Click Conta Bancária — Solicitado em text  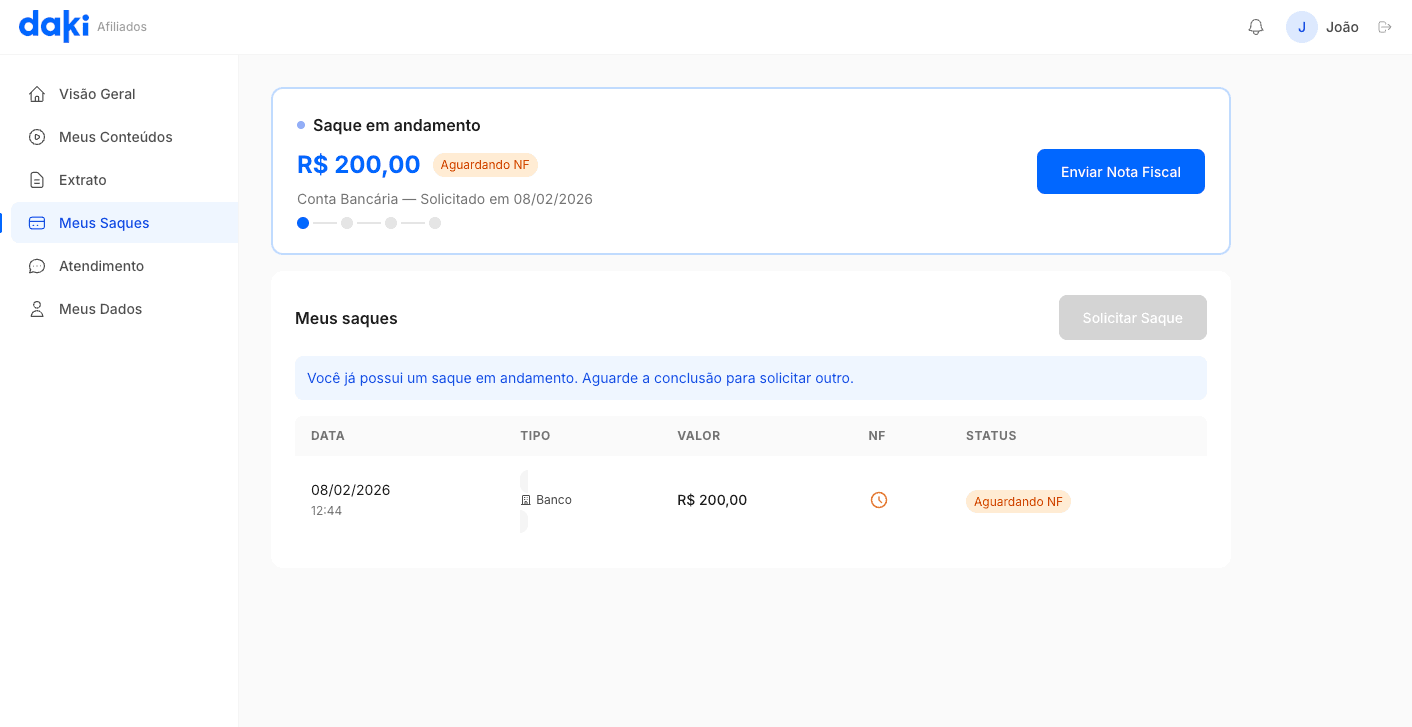pos(445,199)
